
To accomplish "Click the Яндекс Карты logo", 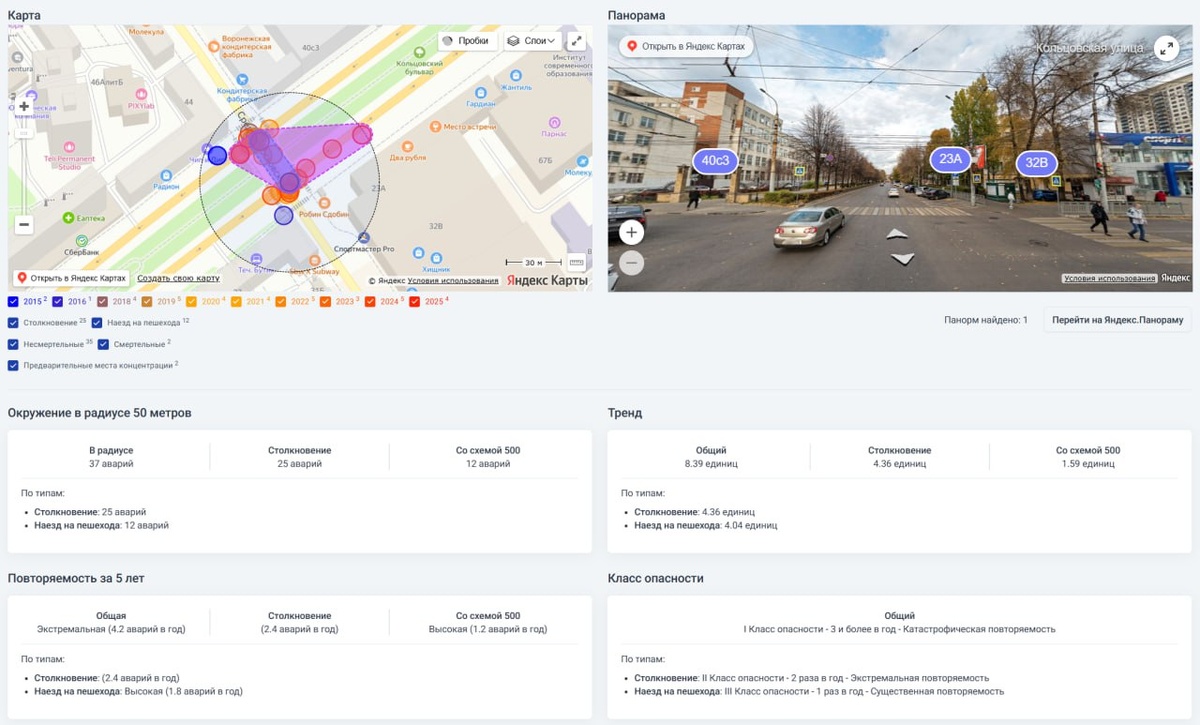I will 547,280.
